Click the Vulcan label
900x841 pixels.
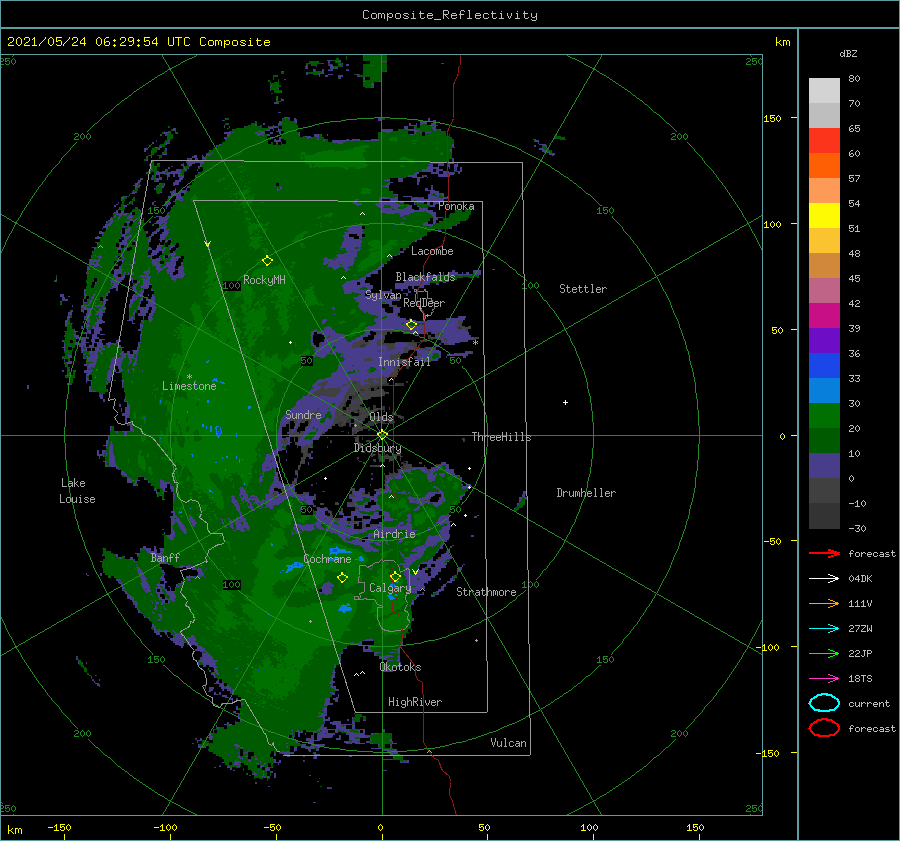[x=508, y=743]
